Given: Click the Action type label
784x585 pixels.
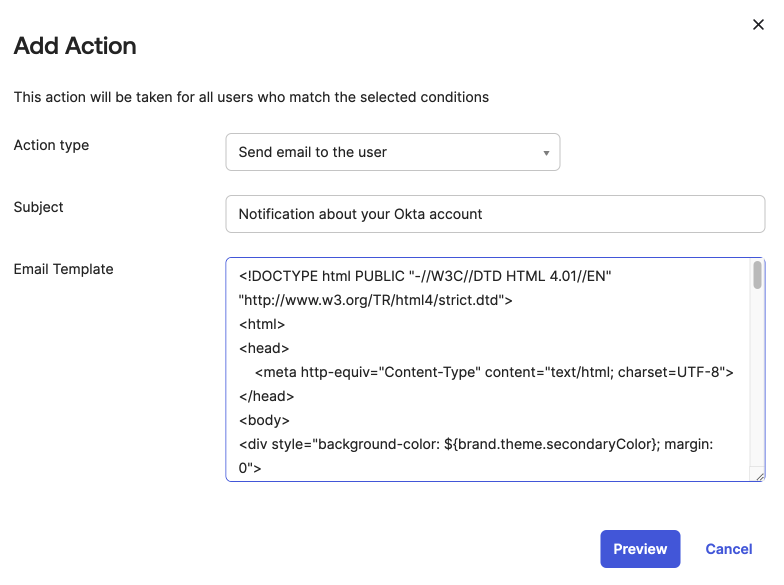Looking at the screenshot, I should click(51, 145).
